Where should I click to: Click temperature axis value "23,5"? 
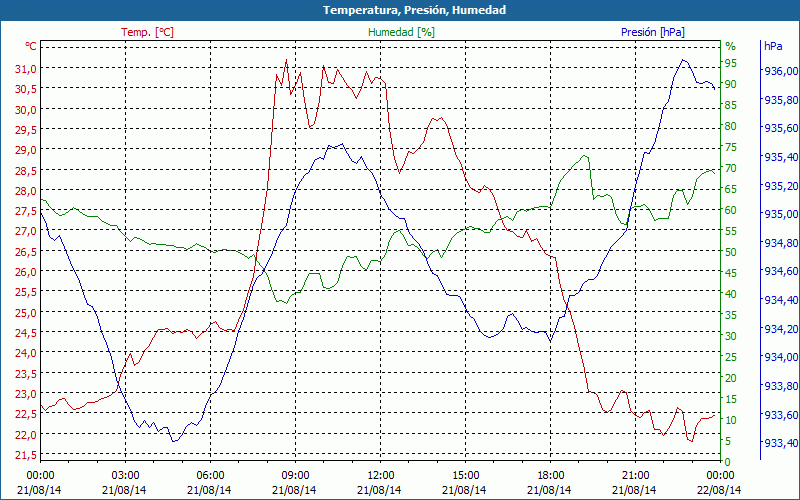click(x=24, y=373)
